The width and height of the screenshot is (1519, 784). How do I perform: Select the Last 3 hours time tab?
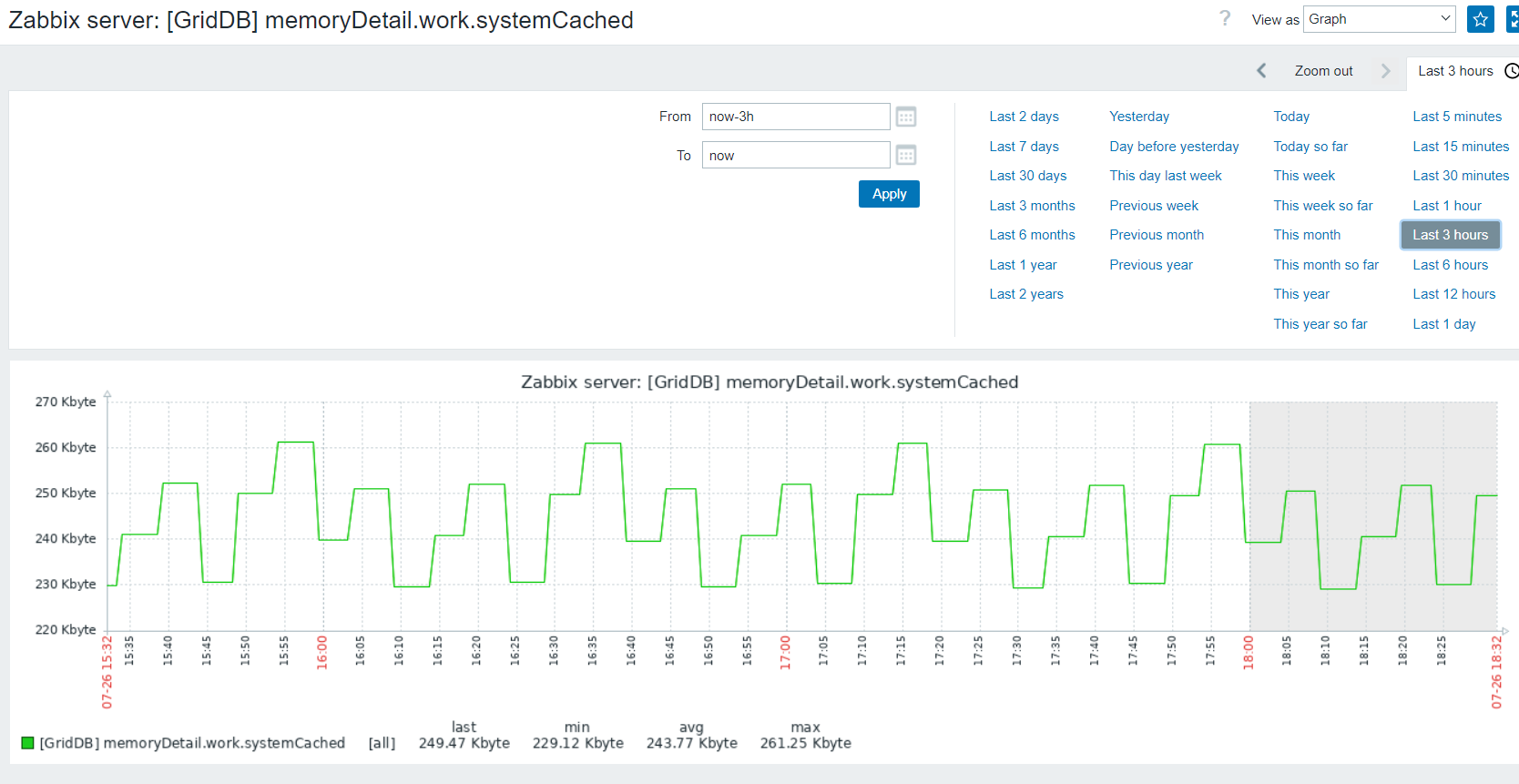1454,71
